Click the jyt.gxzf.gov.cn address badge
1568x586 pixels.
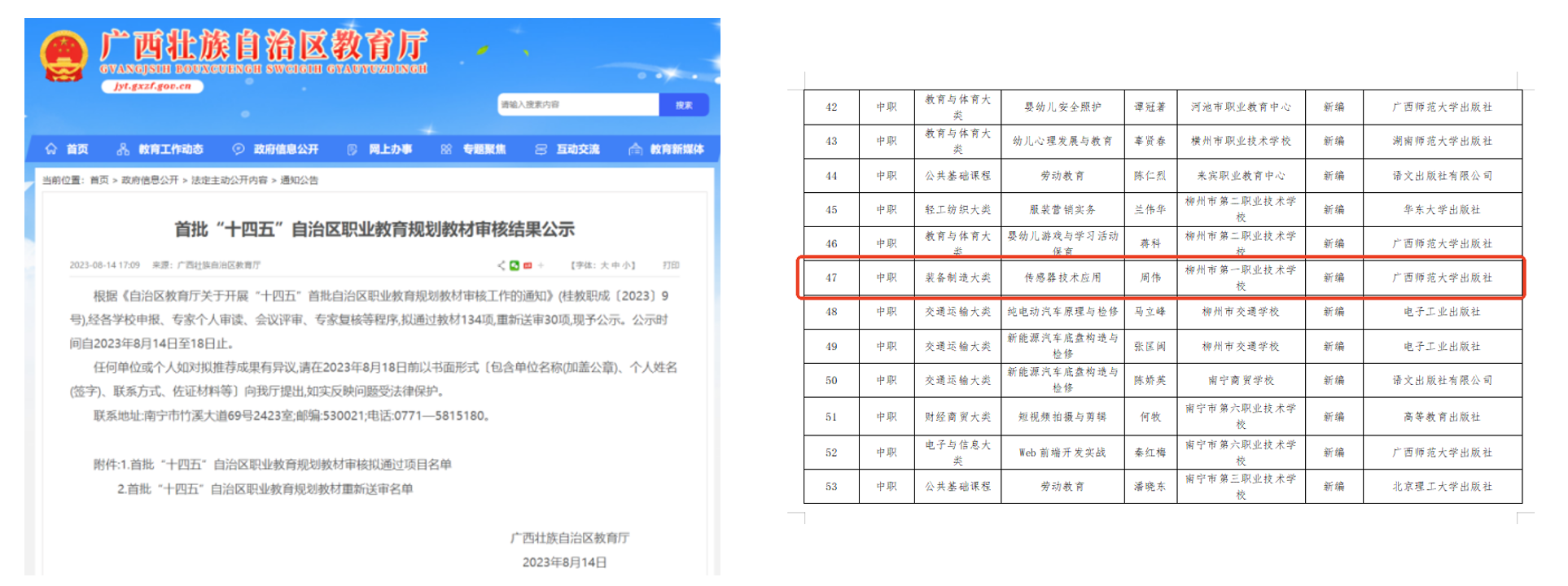pos(152,86)
